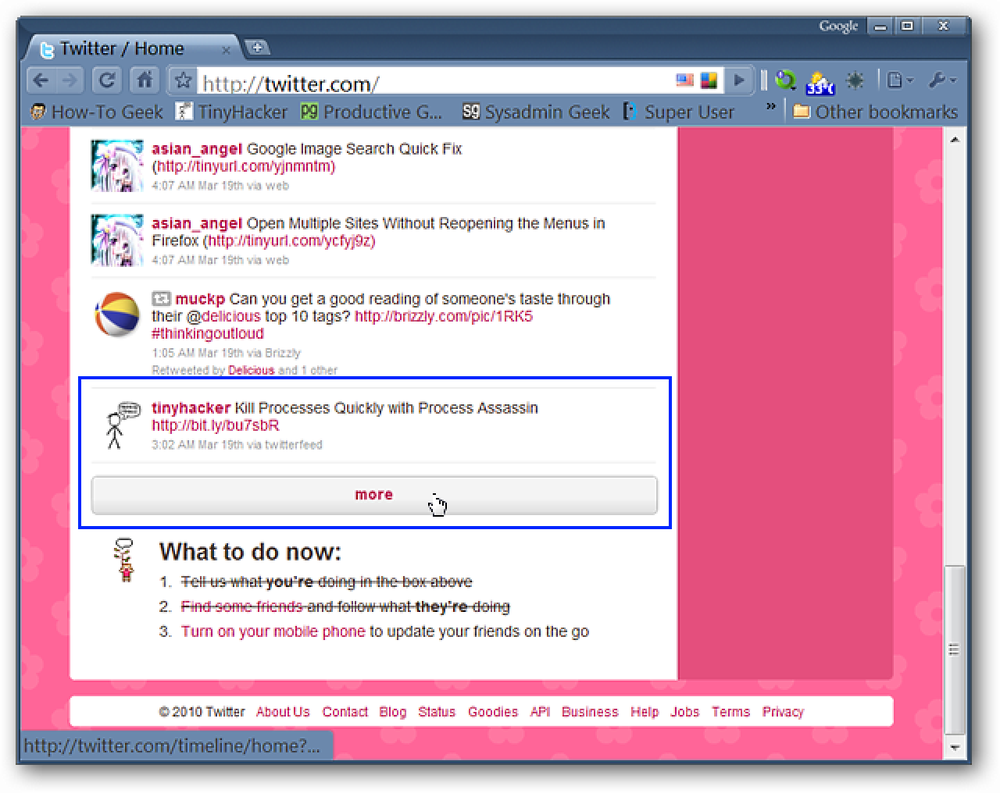
Task: Open the brizzly.com/pic/1RK5 link
Action: click(x=443, y=316)
